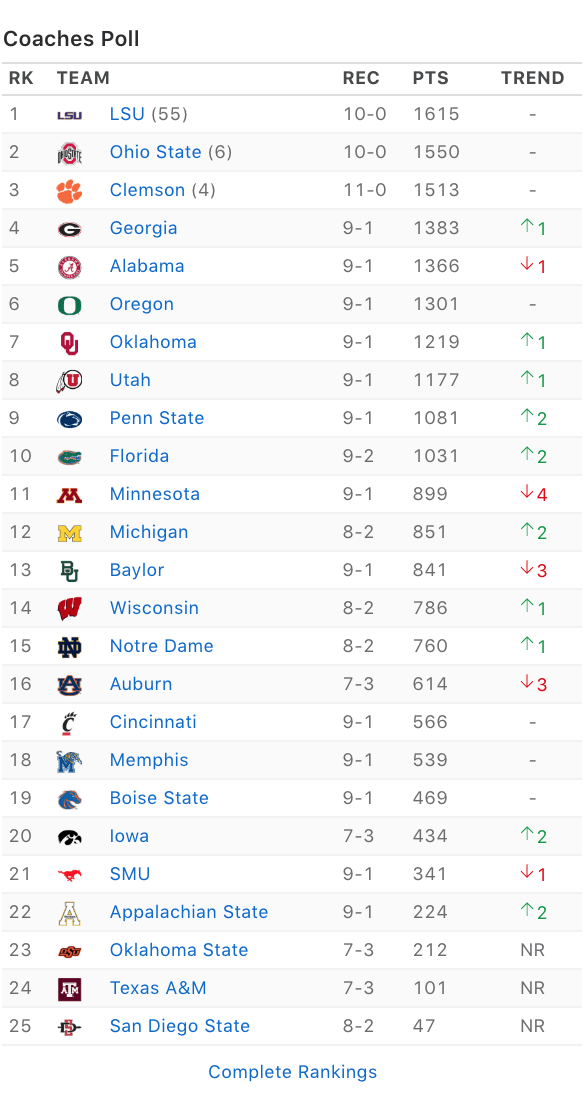Select the Notre Dame ND logo
This screenshot has width=588, height=1098.
click(69, 646)
